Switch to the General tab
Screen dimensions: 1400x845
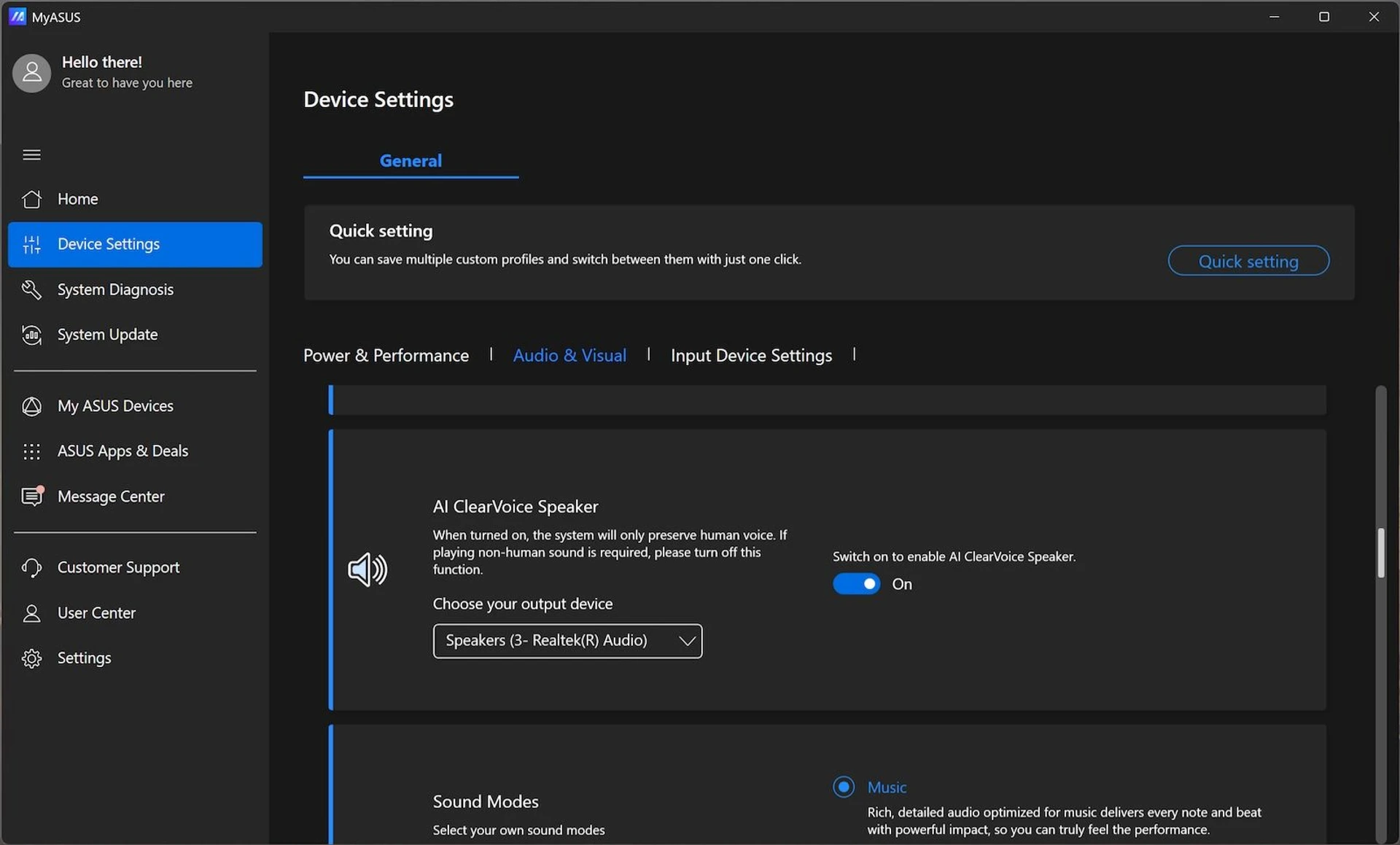411,160
